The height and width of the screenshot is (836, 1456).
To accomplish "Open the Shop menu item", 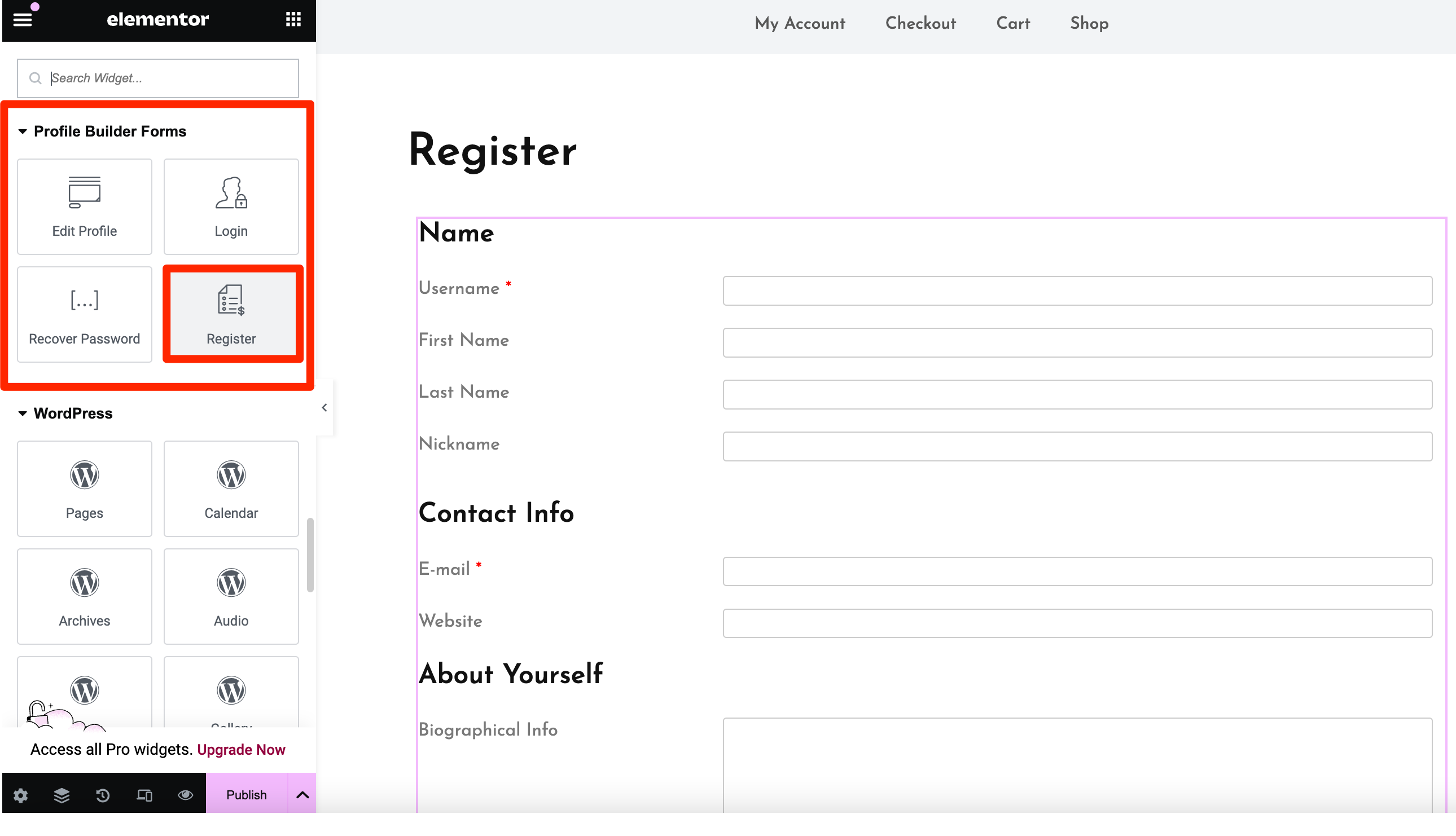I will click(1089, 24).
